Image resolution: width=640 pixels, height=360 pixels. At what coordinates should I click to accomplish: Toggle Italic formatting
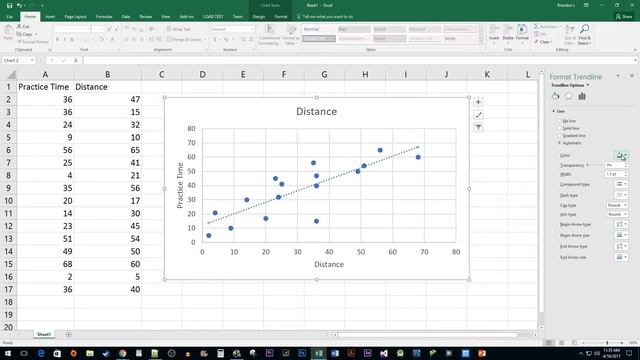coord(65,40)
